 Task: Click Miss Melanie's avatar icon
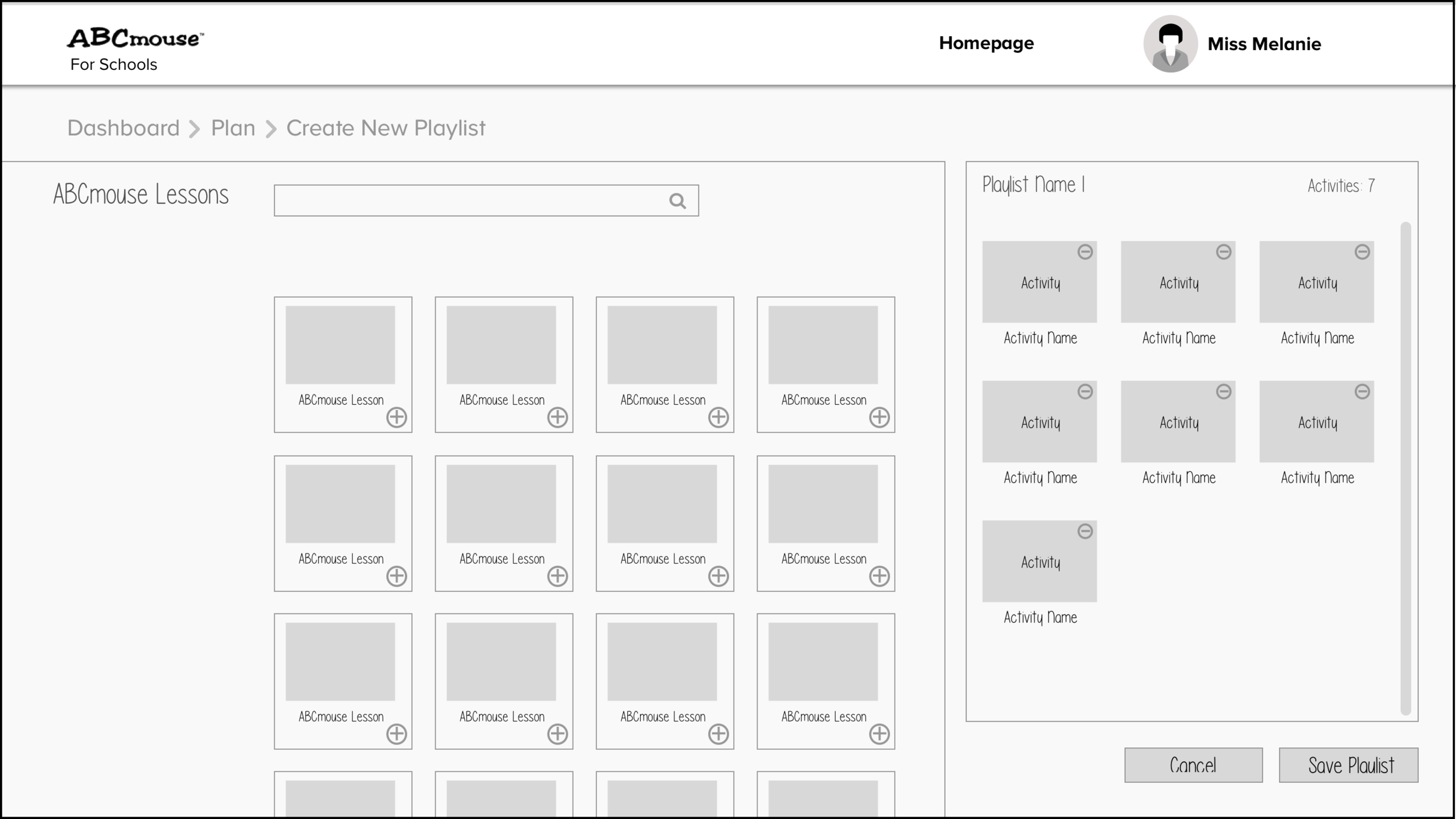click(1170, 44)
